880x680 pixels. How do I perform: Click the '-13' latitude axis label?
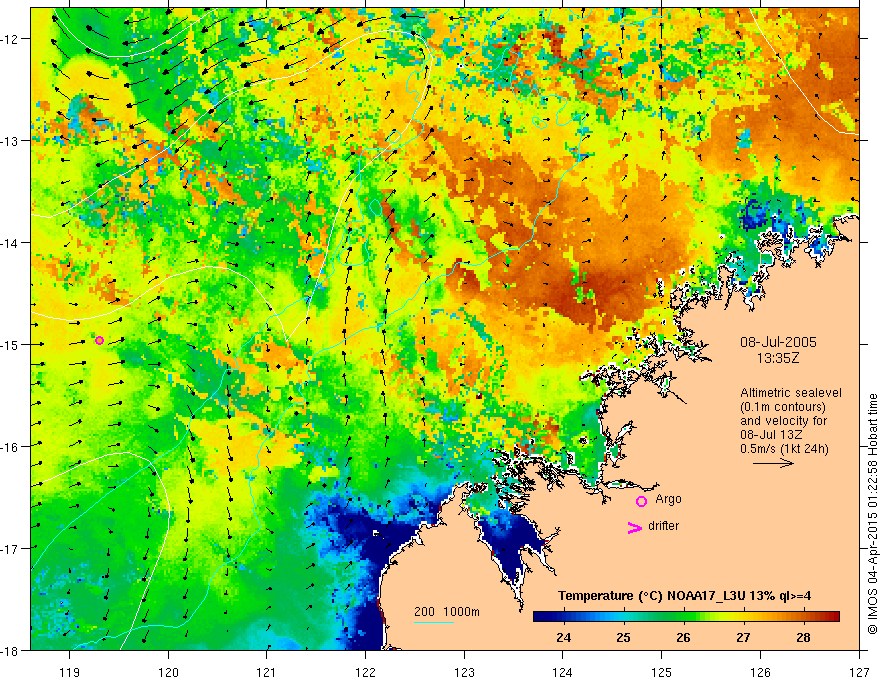[x=11, y=140]
